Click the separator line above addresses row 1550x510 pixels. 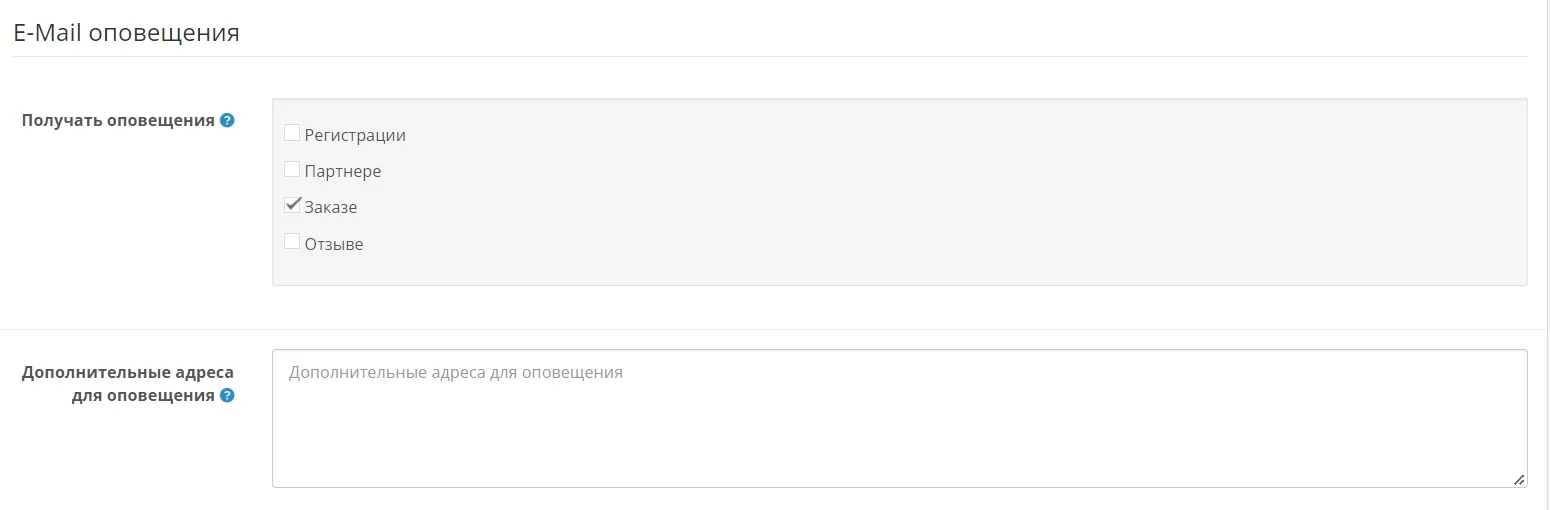point(774,329)
